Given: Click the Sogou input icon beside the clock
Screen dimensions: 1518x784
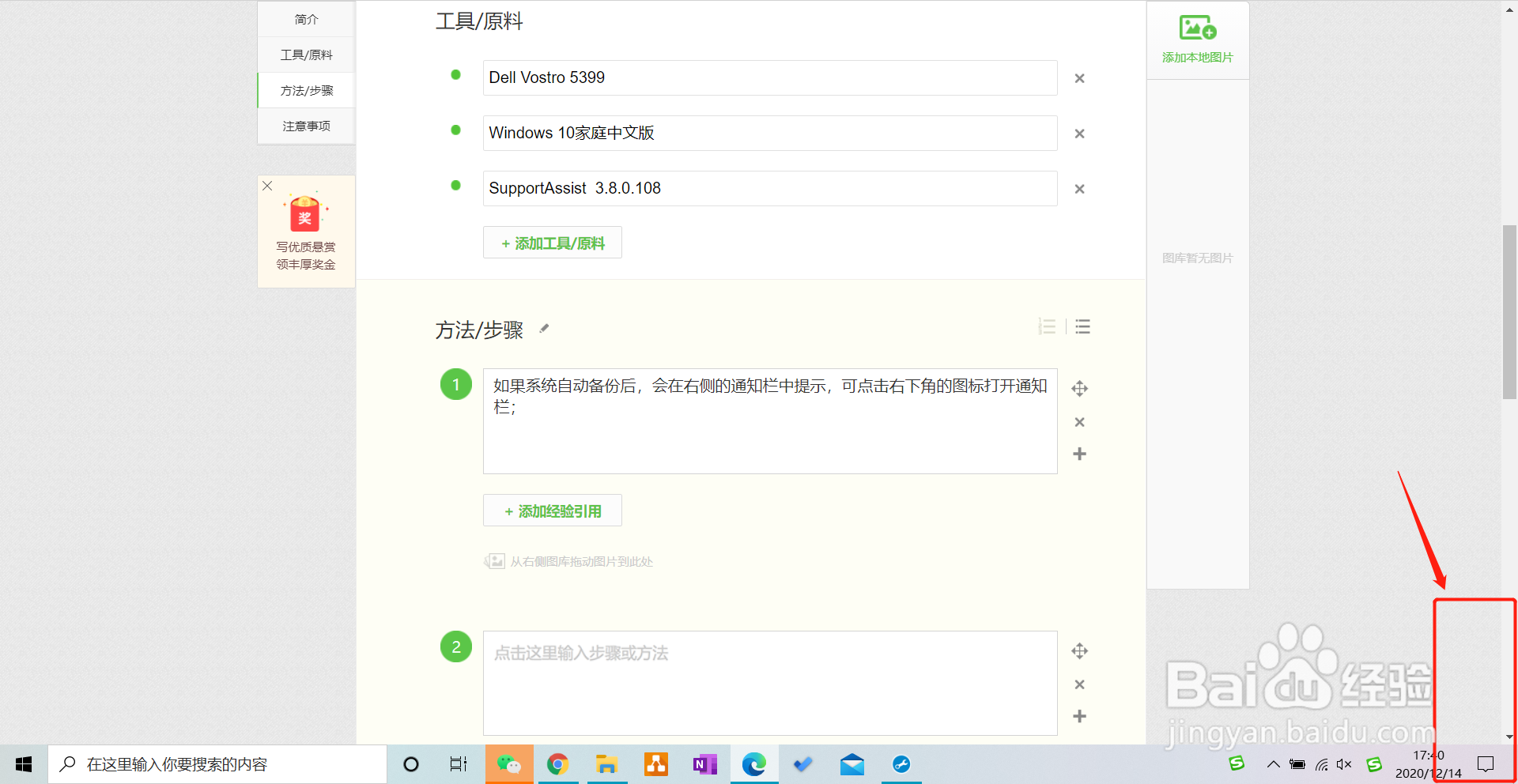Looking at the screenshot, I should tap(1374, 764).
